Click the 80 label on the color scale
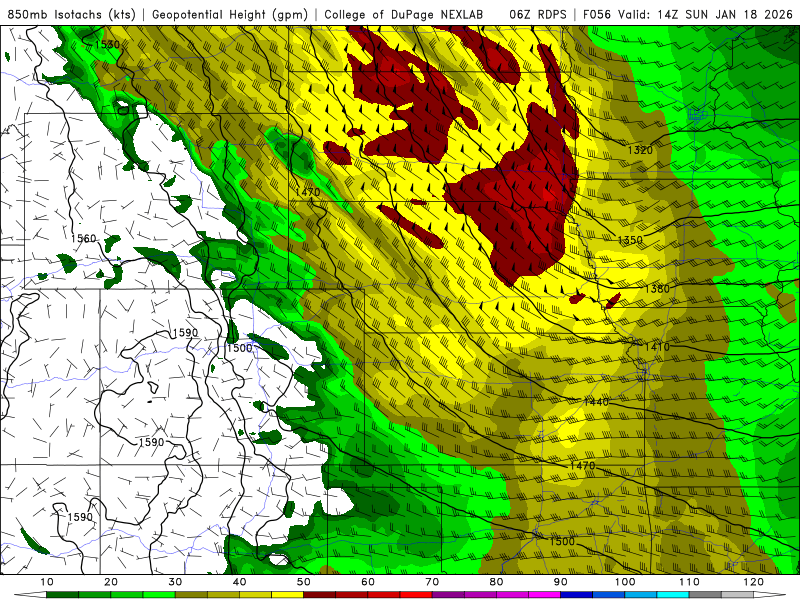The height and width of the screenshot is (600, 800). coord(496,582)
